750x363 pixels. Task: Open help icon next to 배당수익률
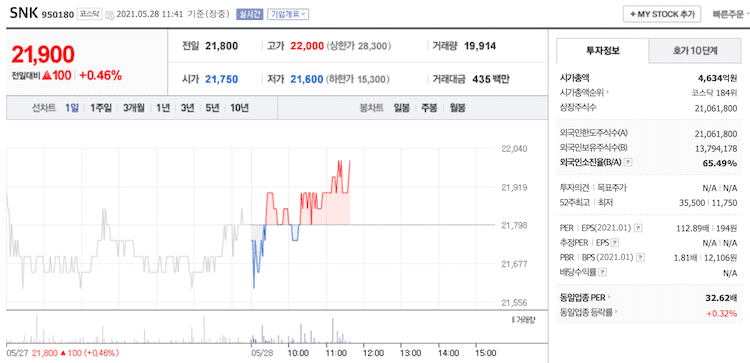tap(603, 272)
